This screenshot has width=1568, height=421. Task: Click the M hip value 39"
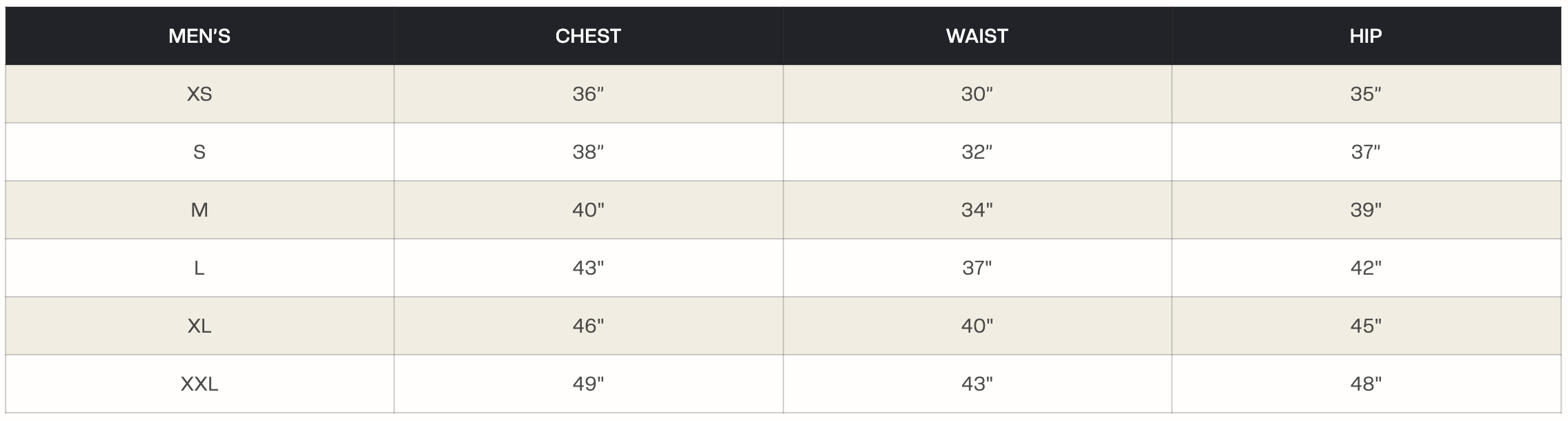point(1366,210)
